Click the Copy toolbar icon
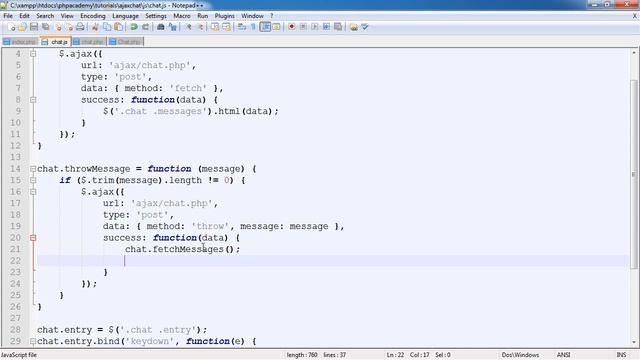The width and height of the screenshot is (640, 360). (x=107, y=27)
